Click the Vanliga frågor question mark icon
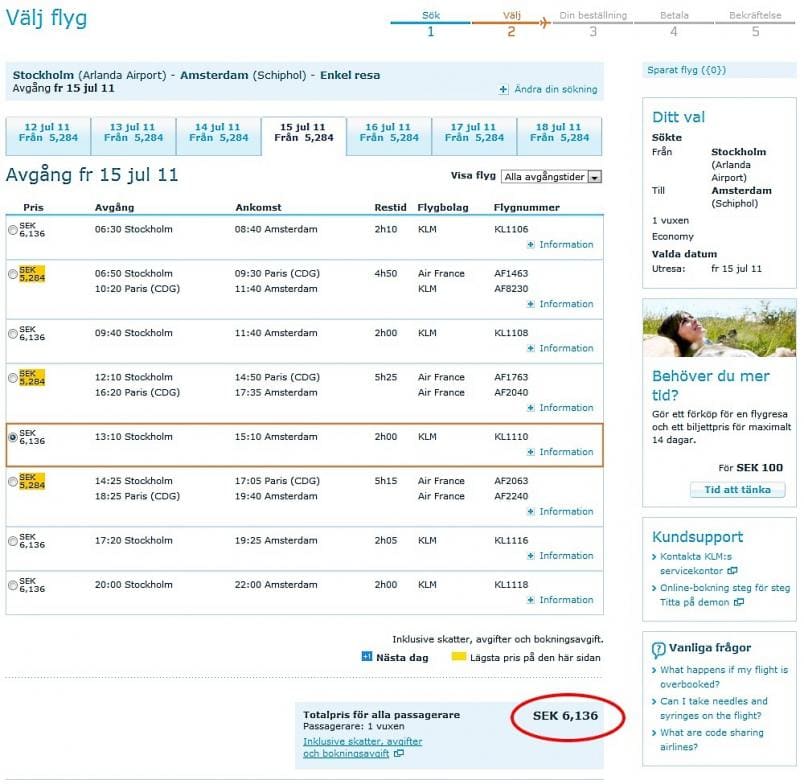The image size is (804, 784). pyautogui.click(x=658, y=649)
